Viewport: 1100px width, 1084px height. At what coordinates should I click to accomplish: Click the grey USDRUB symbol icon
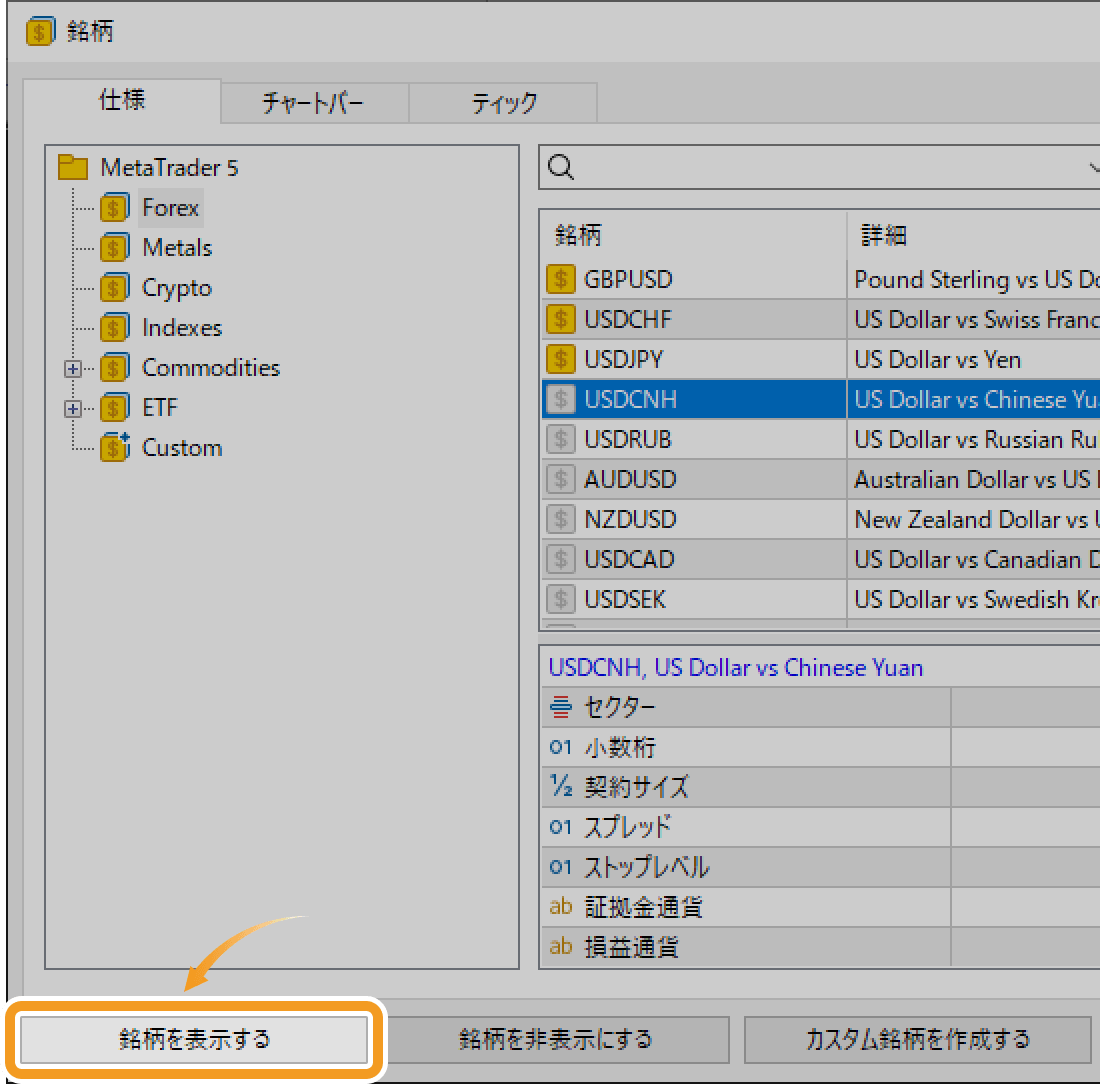point(561,439)
